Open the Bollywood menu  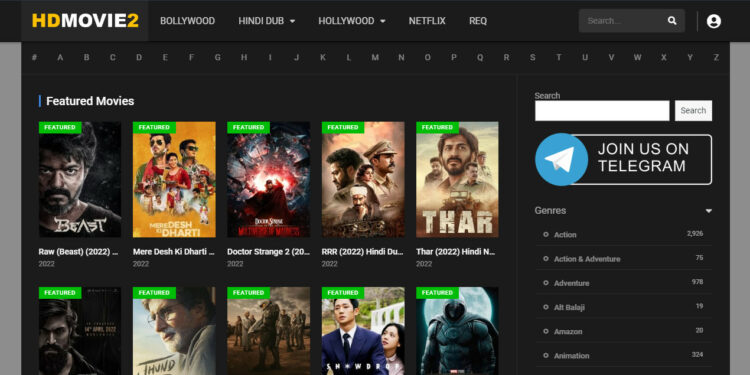click(x=188, y=21)
